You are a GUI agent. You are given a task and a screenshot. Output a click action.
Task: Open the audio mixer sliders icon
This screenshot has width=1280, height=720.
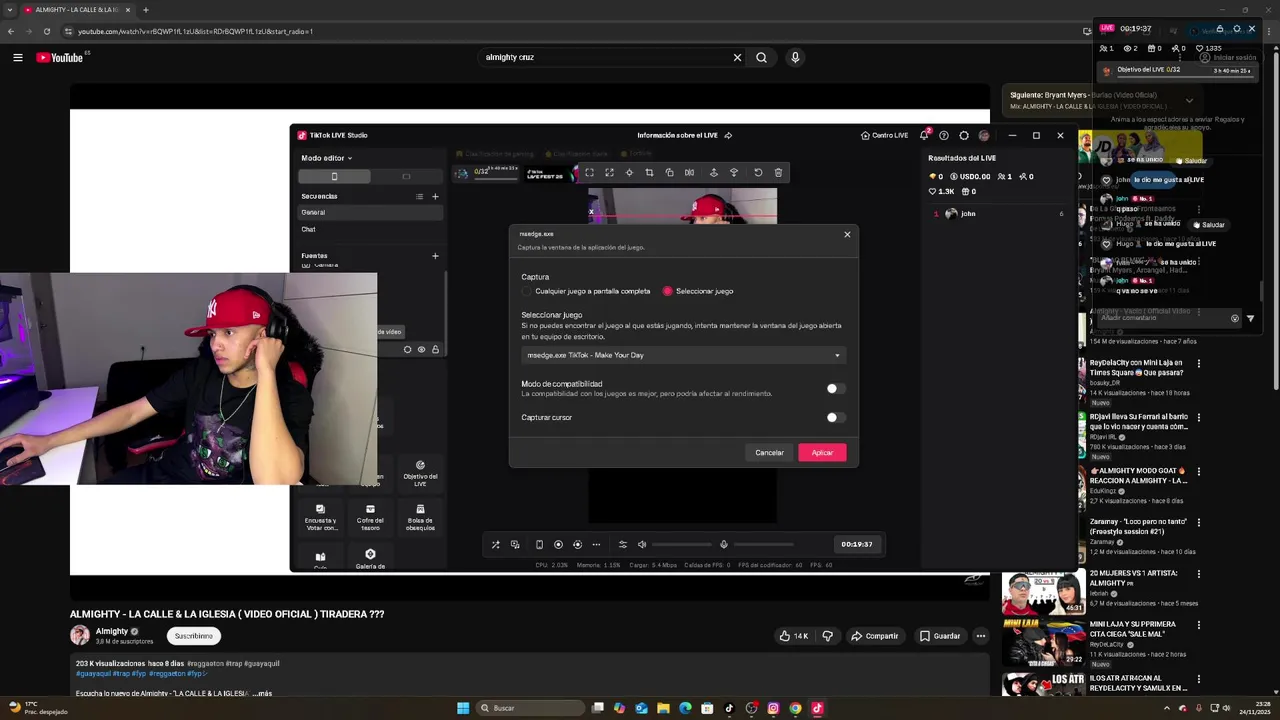tap(622, 544)
